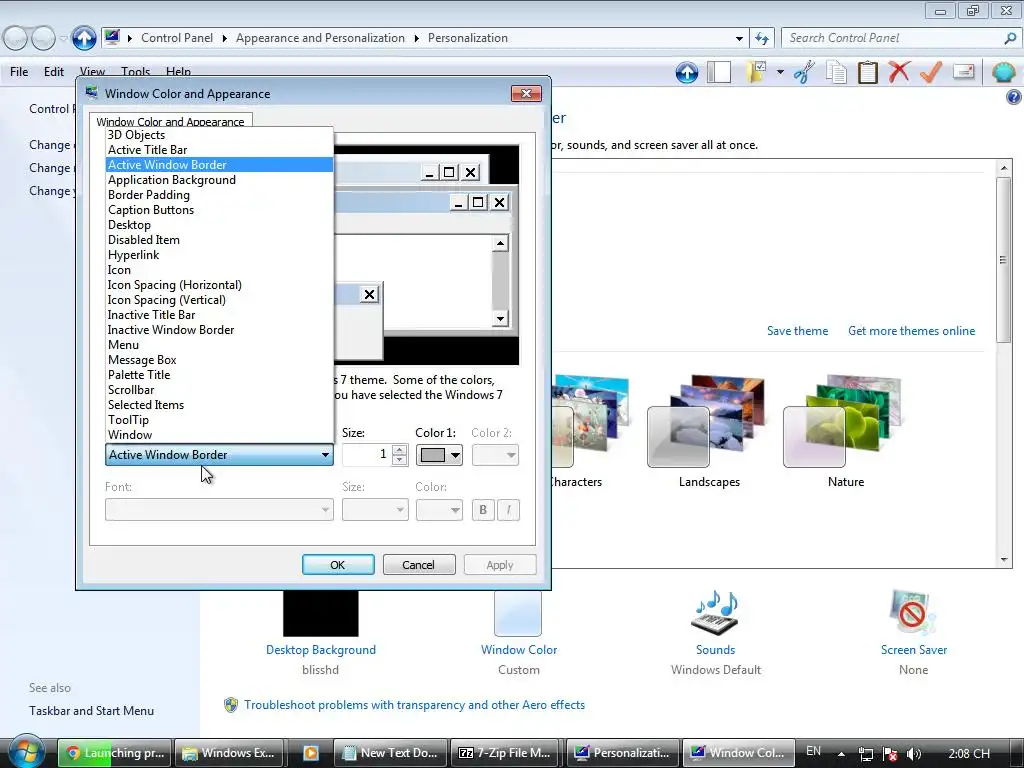Select Desktop in item list
The image size is (1024, 768).
[x=219, y=225]
